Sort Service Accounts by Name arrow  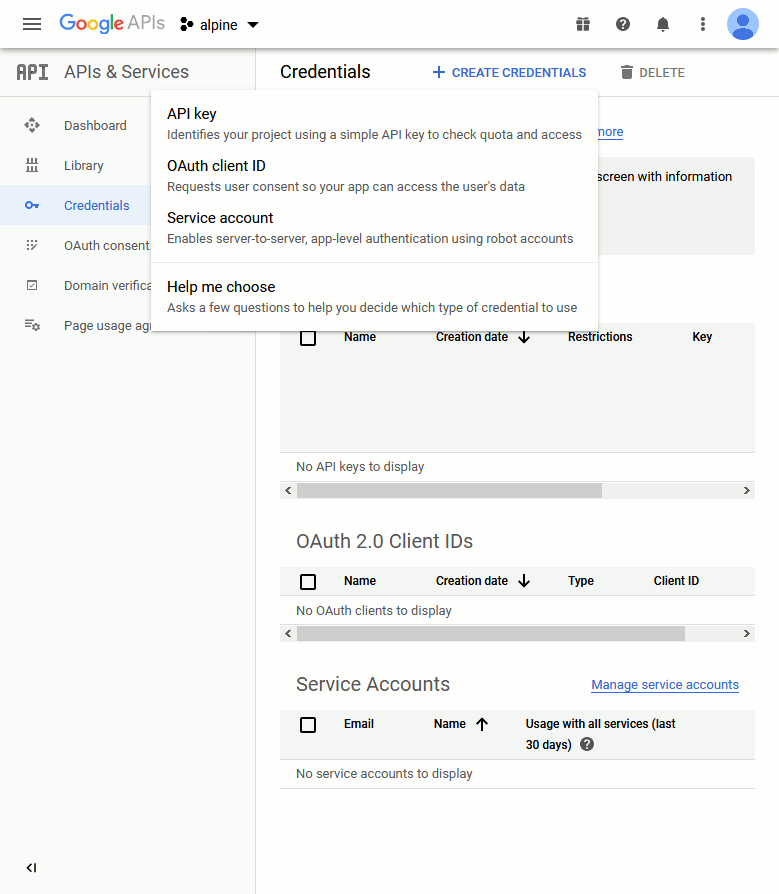[482, 724]
